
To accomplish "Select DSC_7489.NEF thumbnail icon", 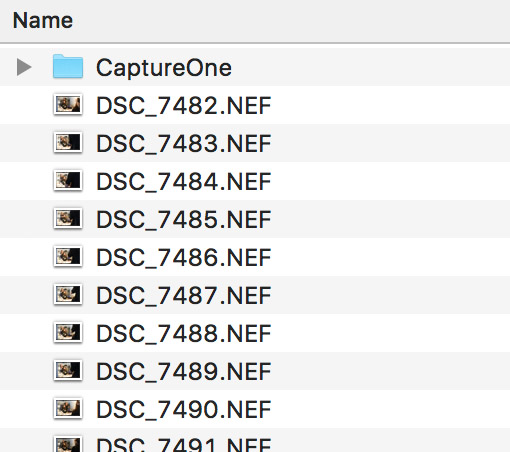I will pos(68,371).
